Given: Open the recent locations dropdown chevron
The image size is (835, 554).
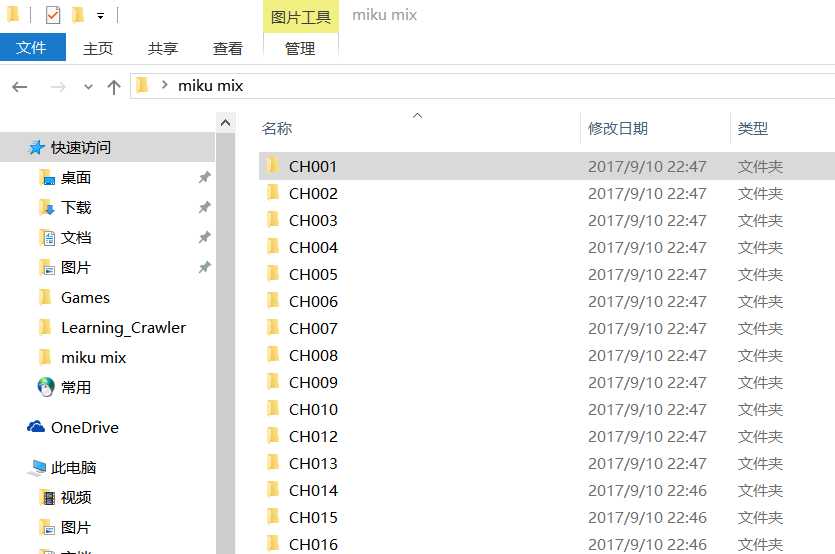Looking at the screenshot, I should [88, 86].
